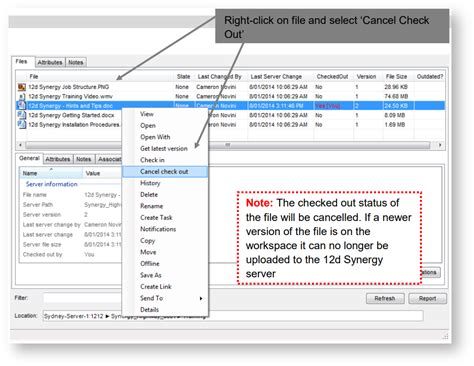474x366 pixels.
Task: Click the Report button
Action: point(427,298)
